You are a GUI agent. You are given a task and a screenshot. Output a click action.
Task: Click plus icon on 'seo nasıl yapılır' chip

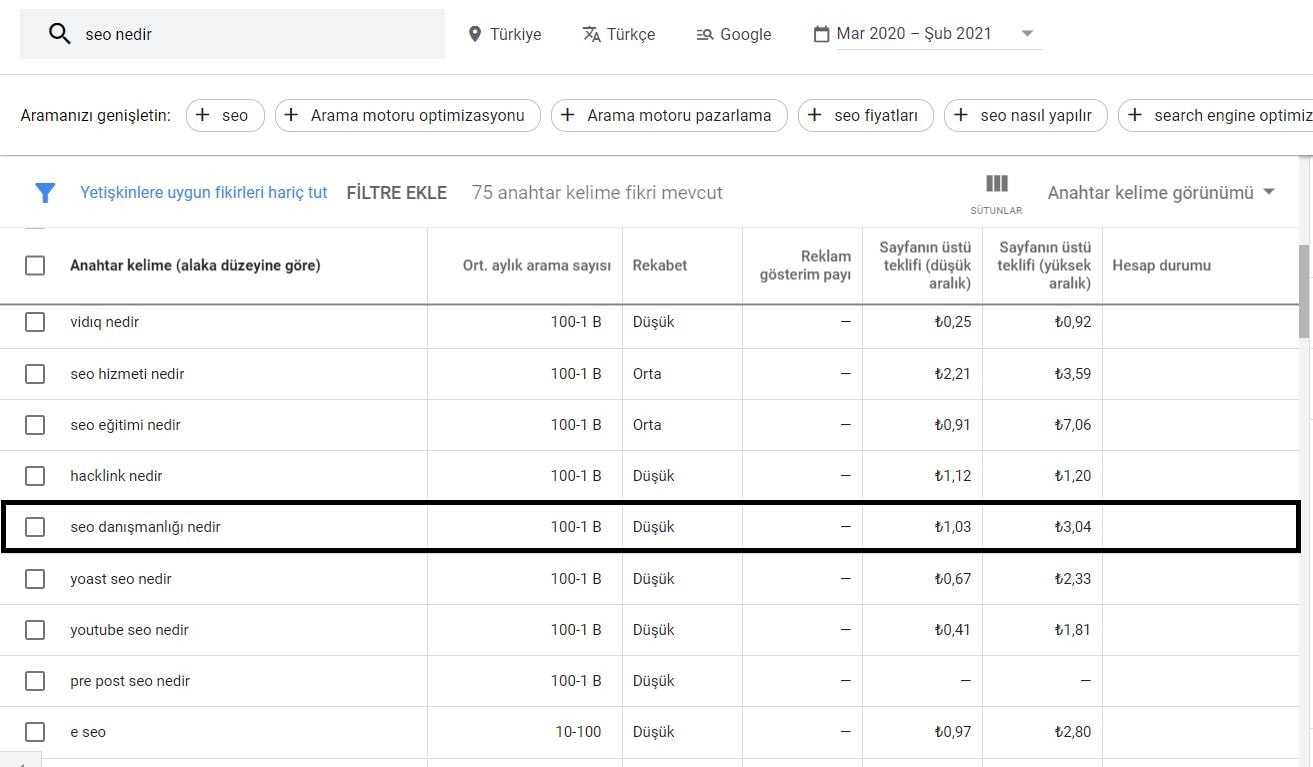coord(961,115)
